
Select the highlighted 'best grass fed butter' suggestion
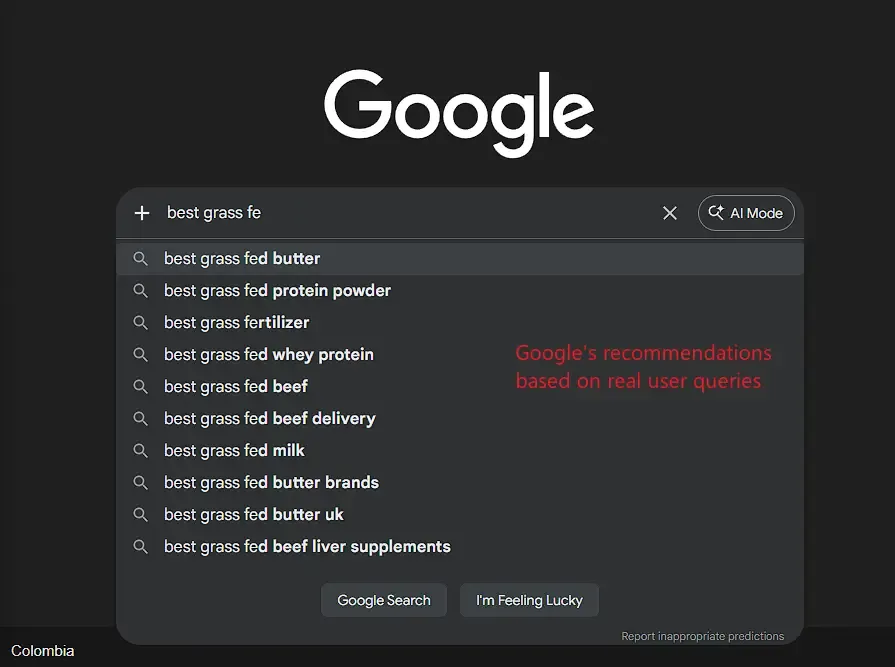pyautogui.click(x=241, y=258)
